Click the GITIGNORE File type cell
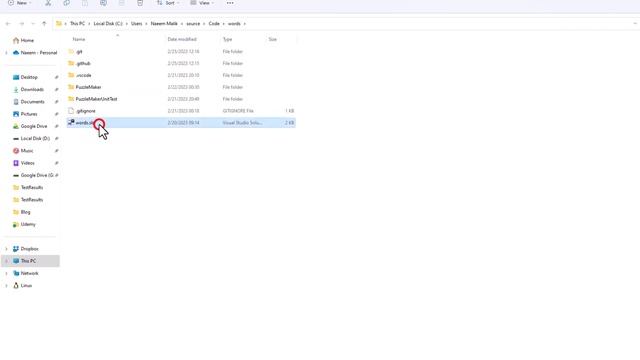Screen dimensions: 640x360 pyautogui.click(x=238, y=111)
